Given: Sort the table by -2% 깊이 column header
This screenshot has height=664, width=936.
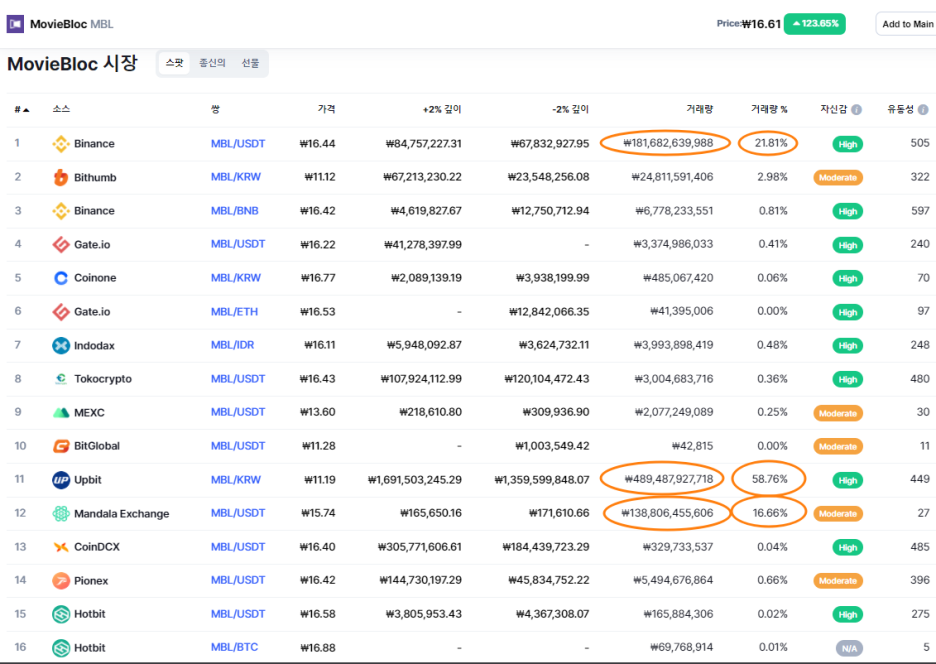Looking at the screenshot, I should click(x=570, y=109).
